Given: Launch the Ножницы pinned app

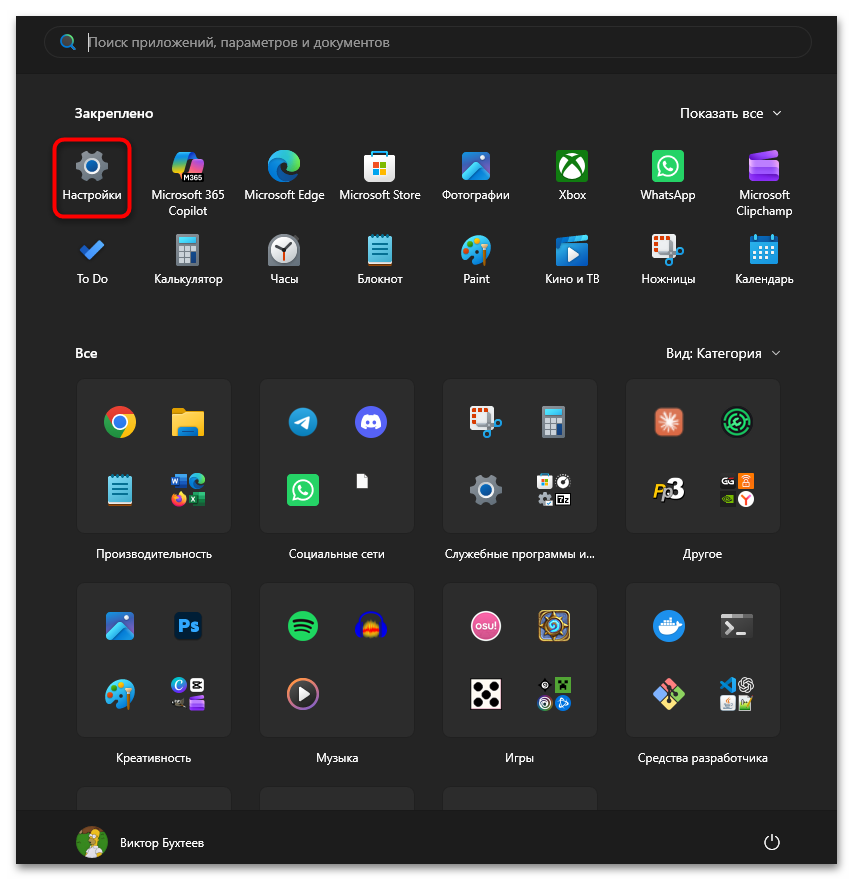Looking at the screenshot, I should [668, 260].
